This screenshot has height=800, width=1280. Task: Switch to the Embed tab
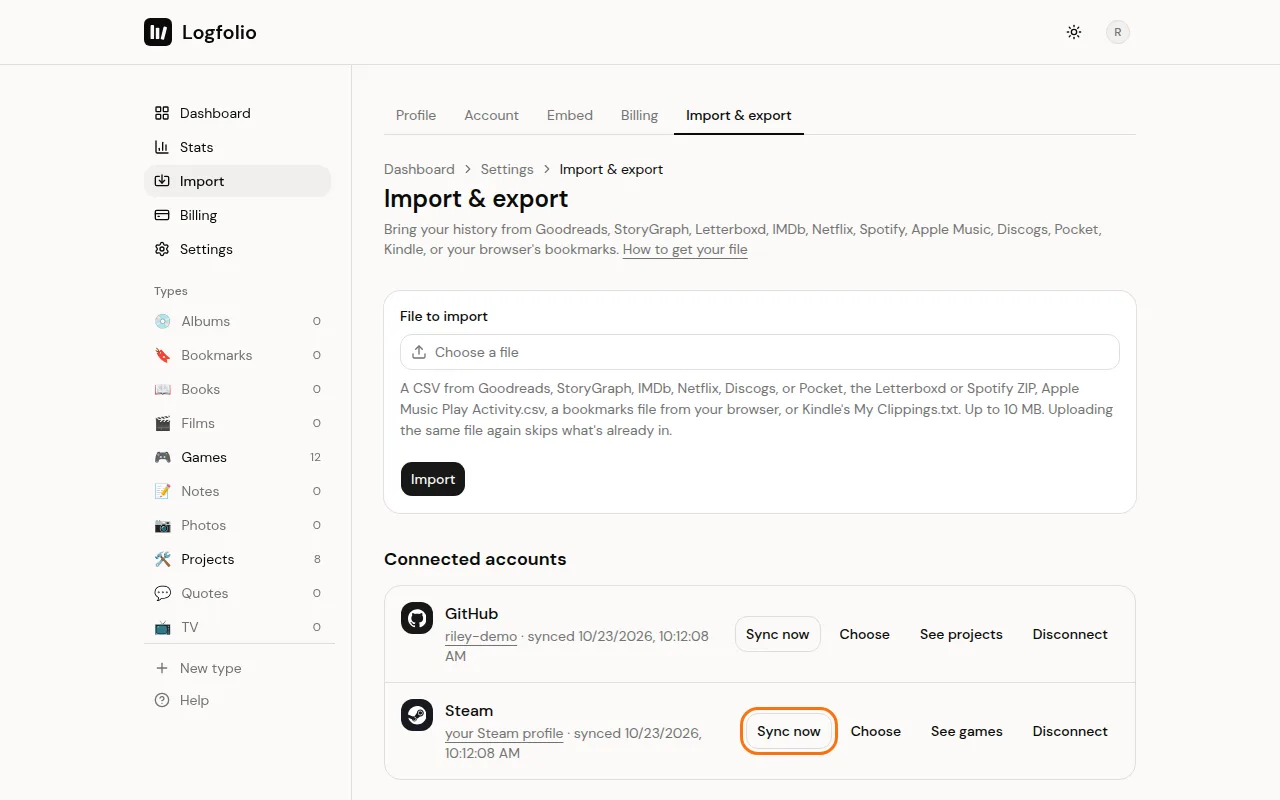tap(570, 115)
